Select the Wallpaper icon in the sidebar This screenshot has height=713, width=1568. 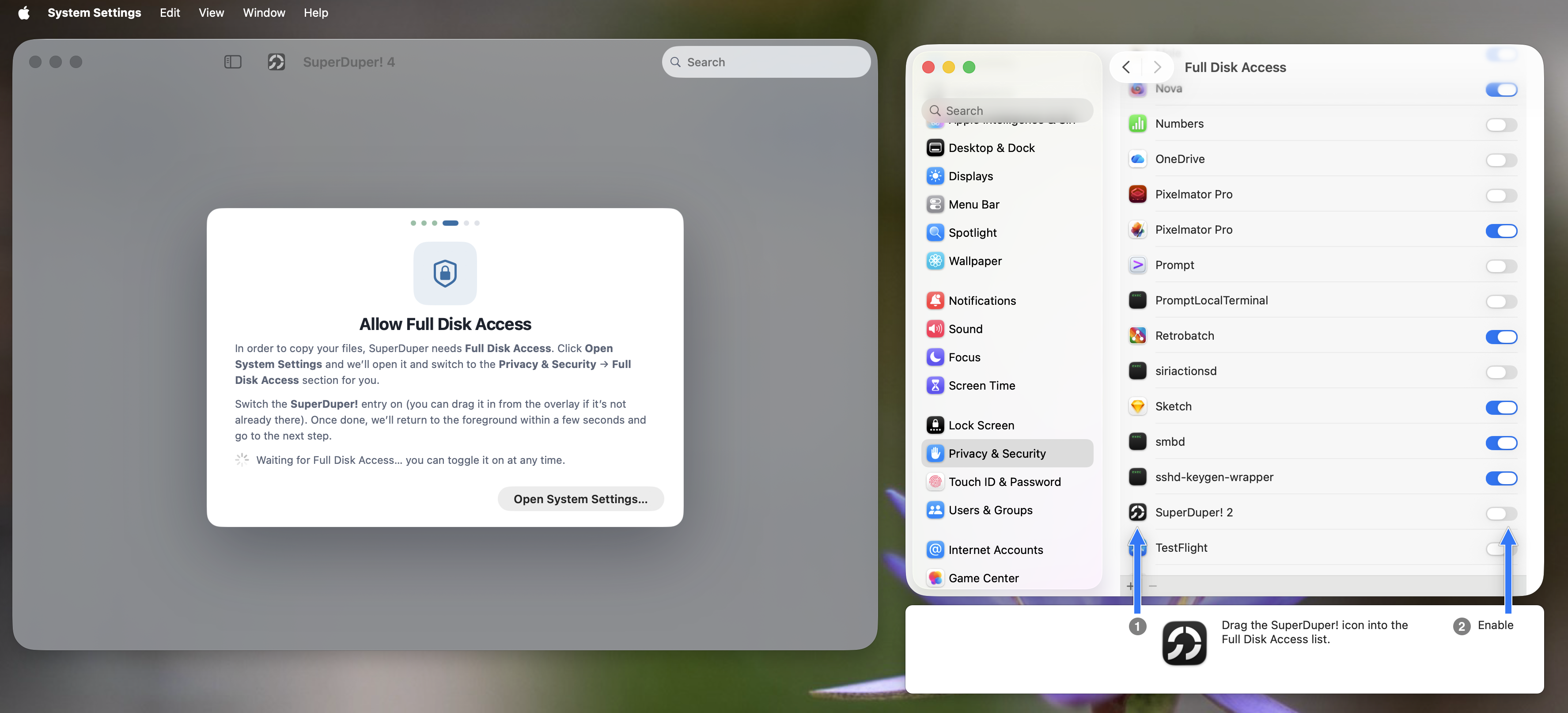[x=935, y=261]
